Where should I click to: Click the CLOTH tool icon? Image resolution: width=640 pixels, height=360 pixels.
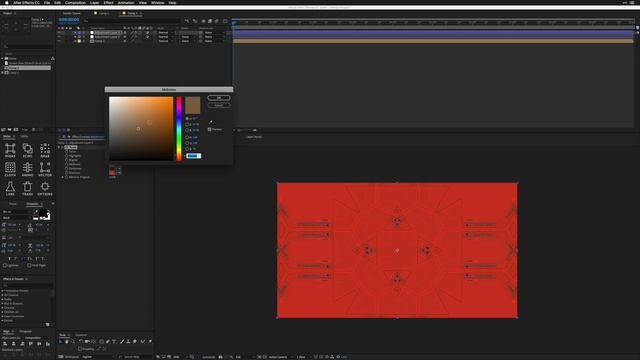[x=10, y=169]
